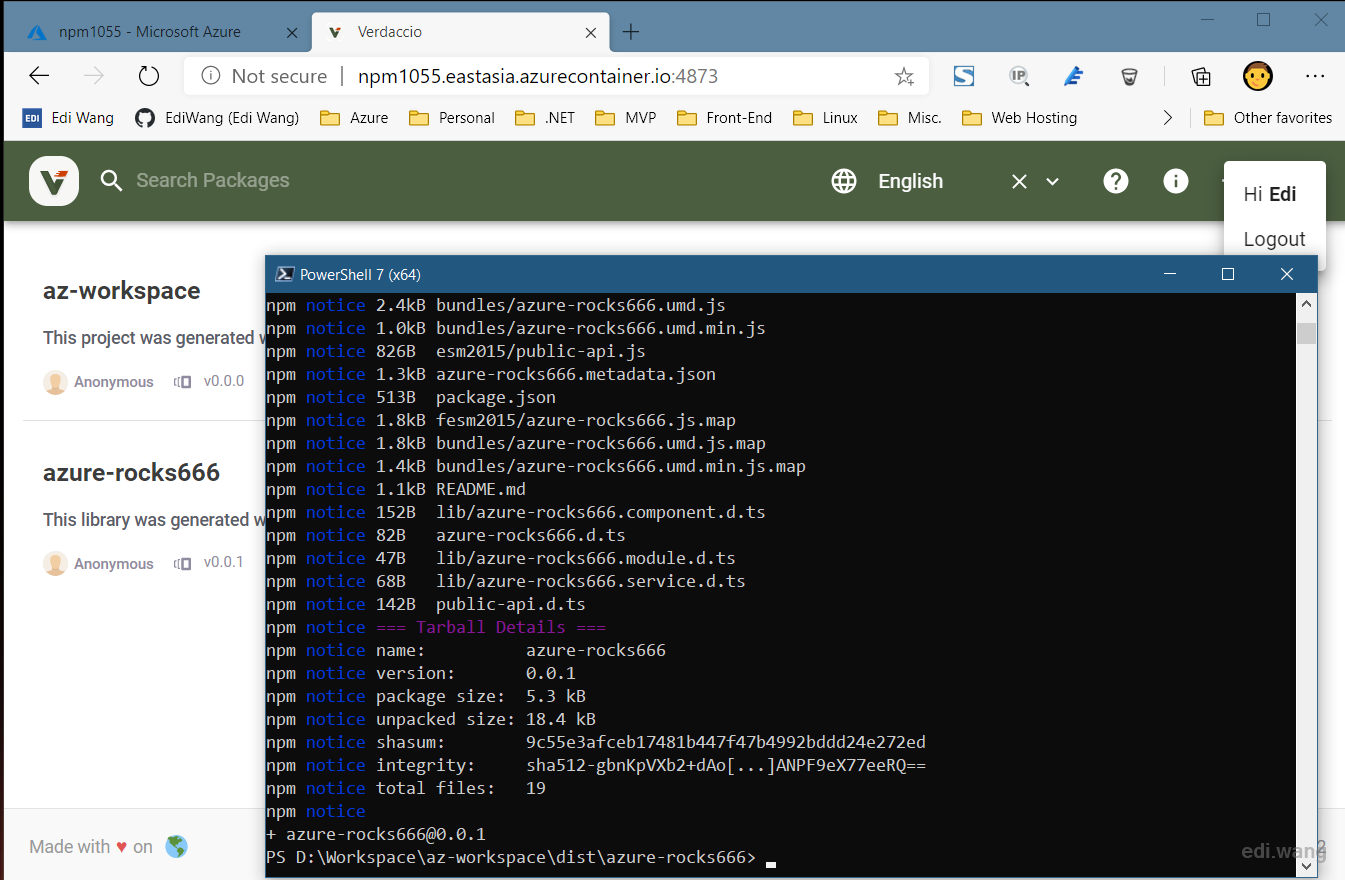Screen dimensions: 1345x880
Task: Open the .NET bookmarks folder
Action: (x=545, y=118)
